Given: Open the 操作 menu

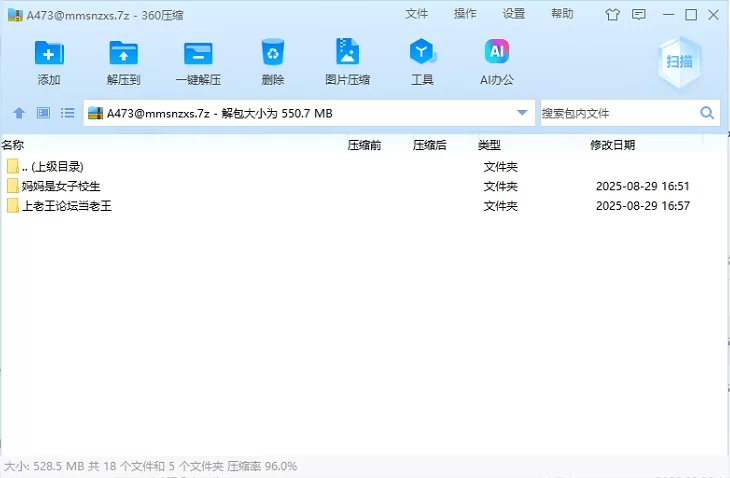Looking at the screenshot, I should pos(465,14).
